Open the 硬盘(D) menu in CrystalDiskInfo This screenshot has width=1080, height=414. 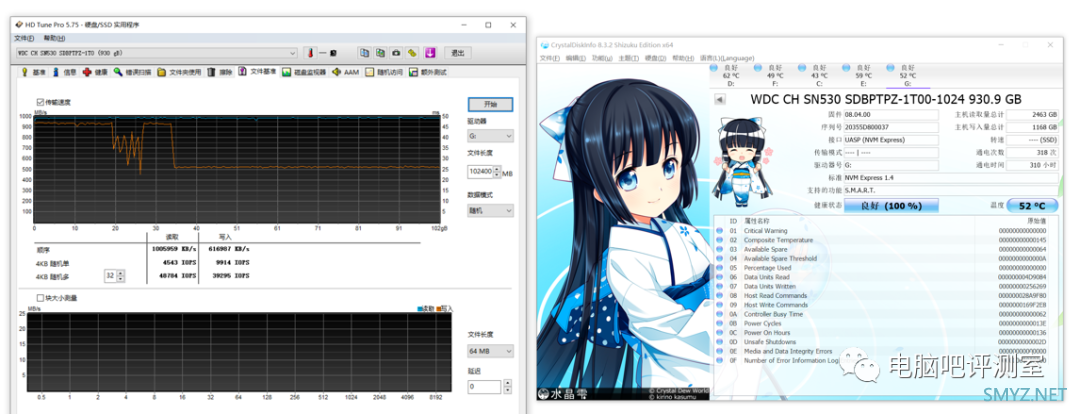click(655, 58)
